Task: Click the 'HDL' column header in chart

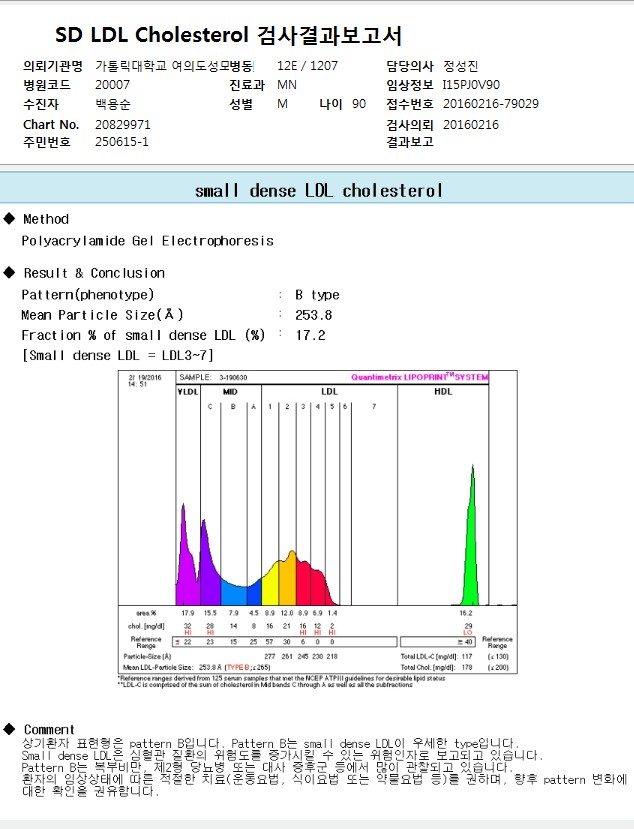Action: 443,392
